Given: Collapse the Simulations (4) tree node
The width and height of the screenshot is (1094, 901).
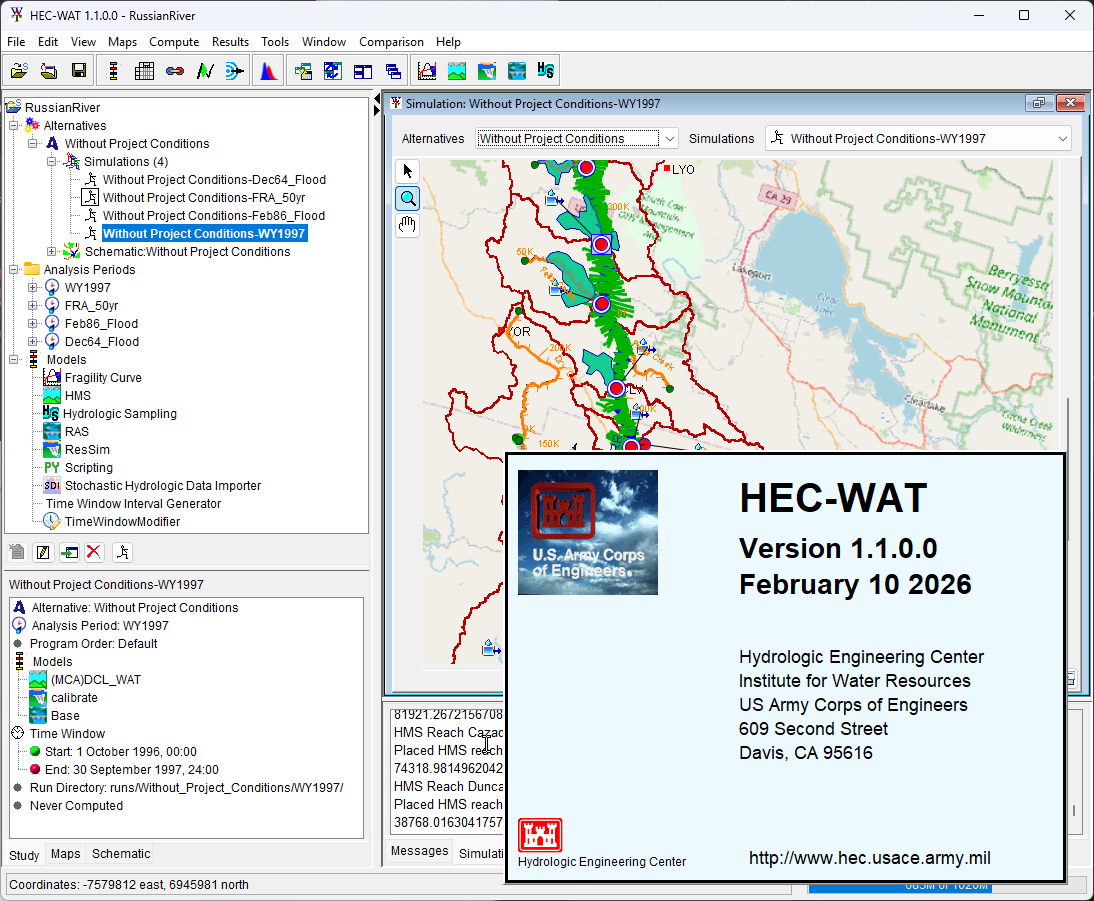Looking at the screenshot, I should pyautogui.click(x=52, y=161).
